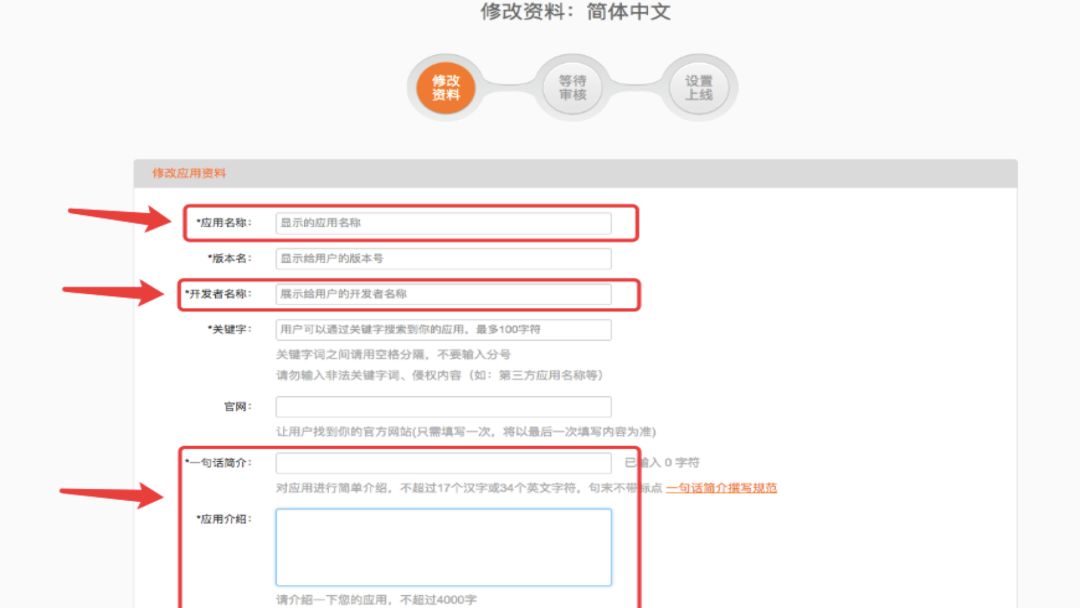This screenshot has width=1080, height=608.
Task: Click into the 版本名 text box
Action: click(443, 258)
